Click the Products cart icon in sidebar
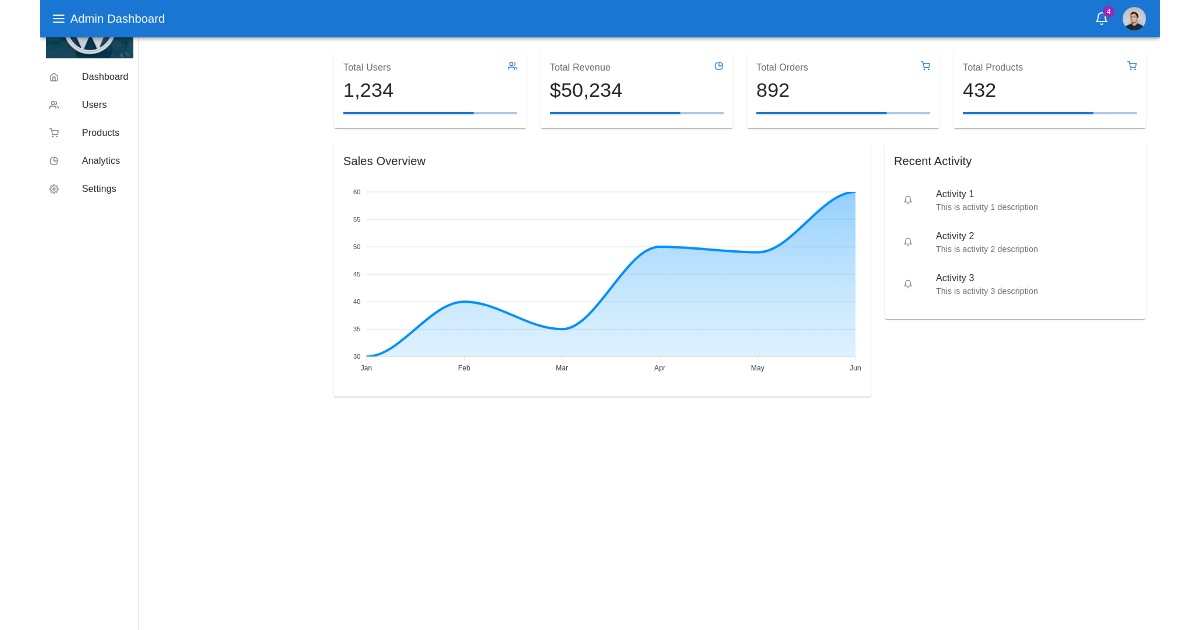The height and width of the screenshot is (630, 1200). 54,133
